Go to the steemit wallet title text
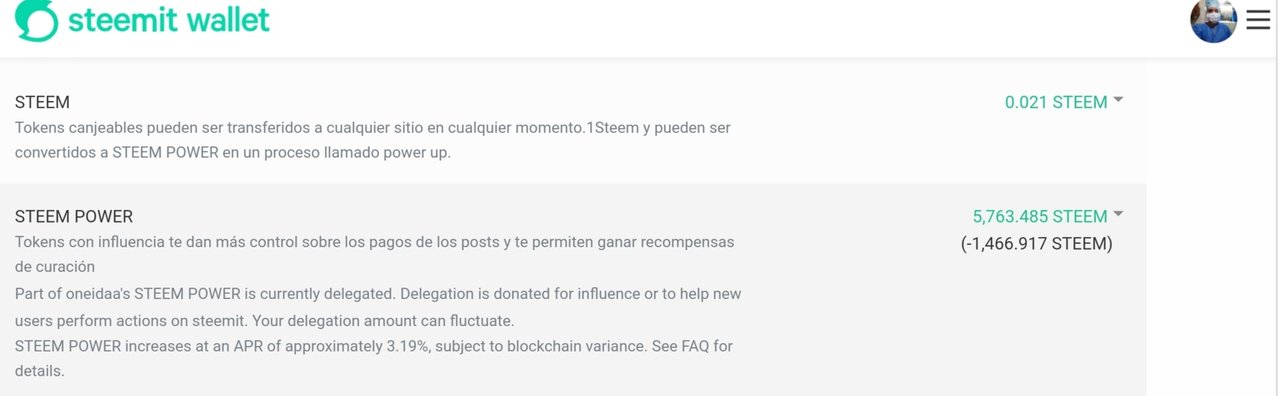Viewport: 1280px width, 396px height. 169,19
